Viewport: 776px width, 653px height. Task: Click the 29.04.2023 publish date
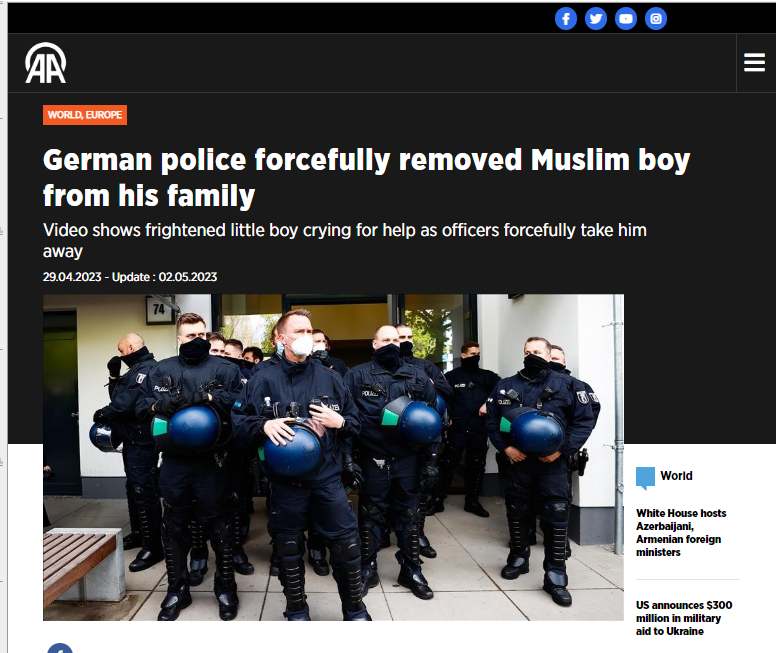(72, 277)
